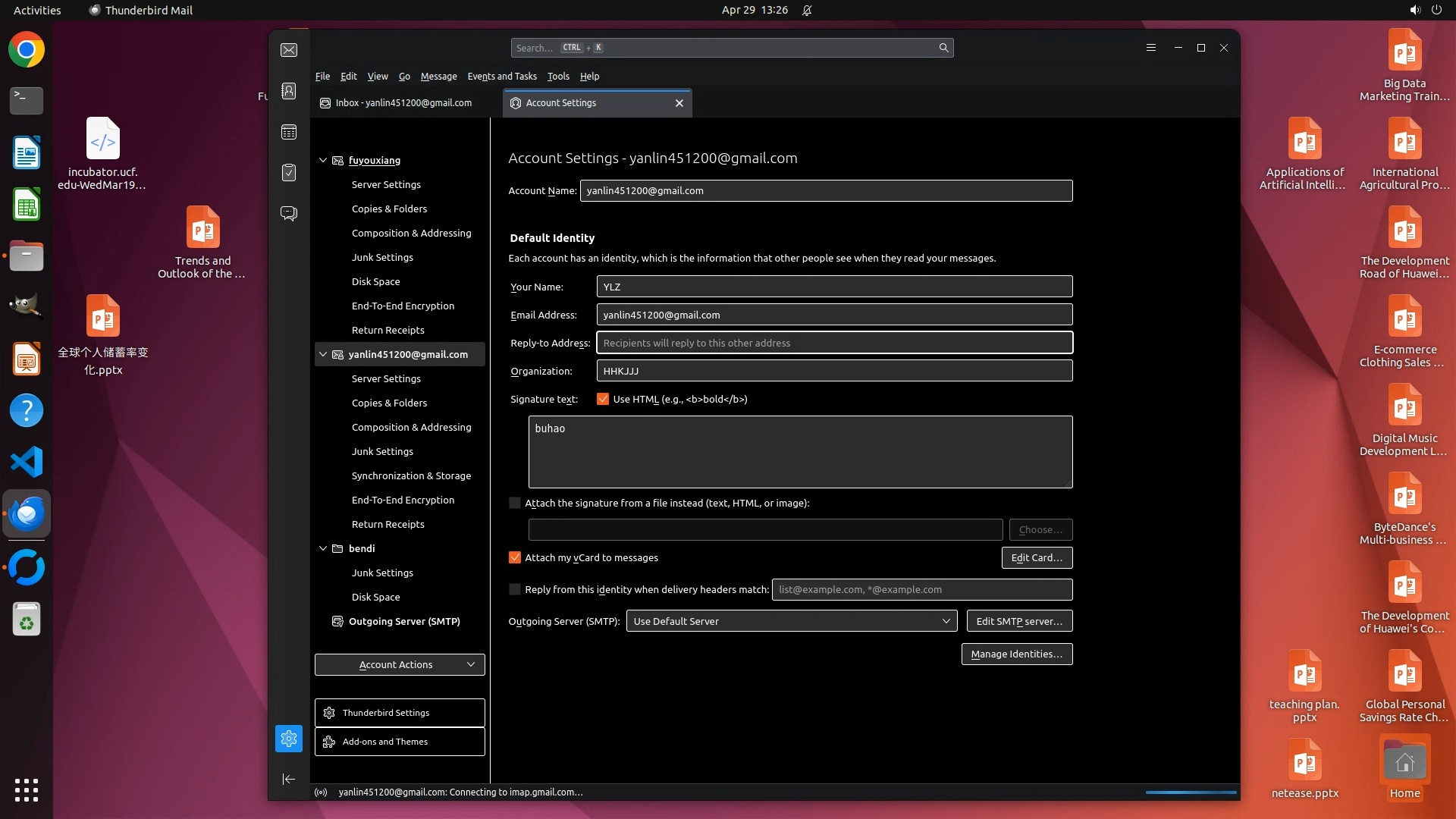Switch to the Inbox tab

point(403,103)
